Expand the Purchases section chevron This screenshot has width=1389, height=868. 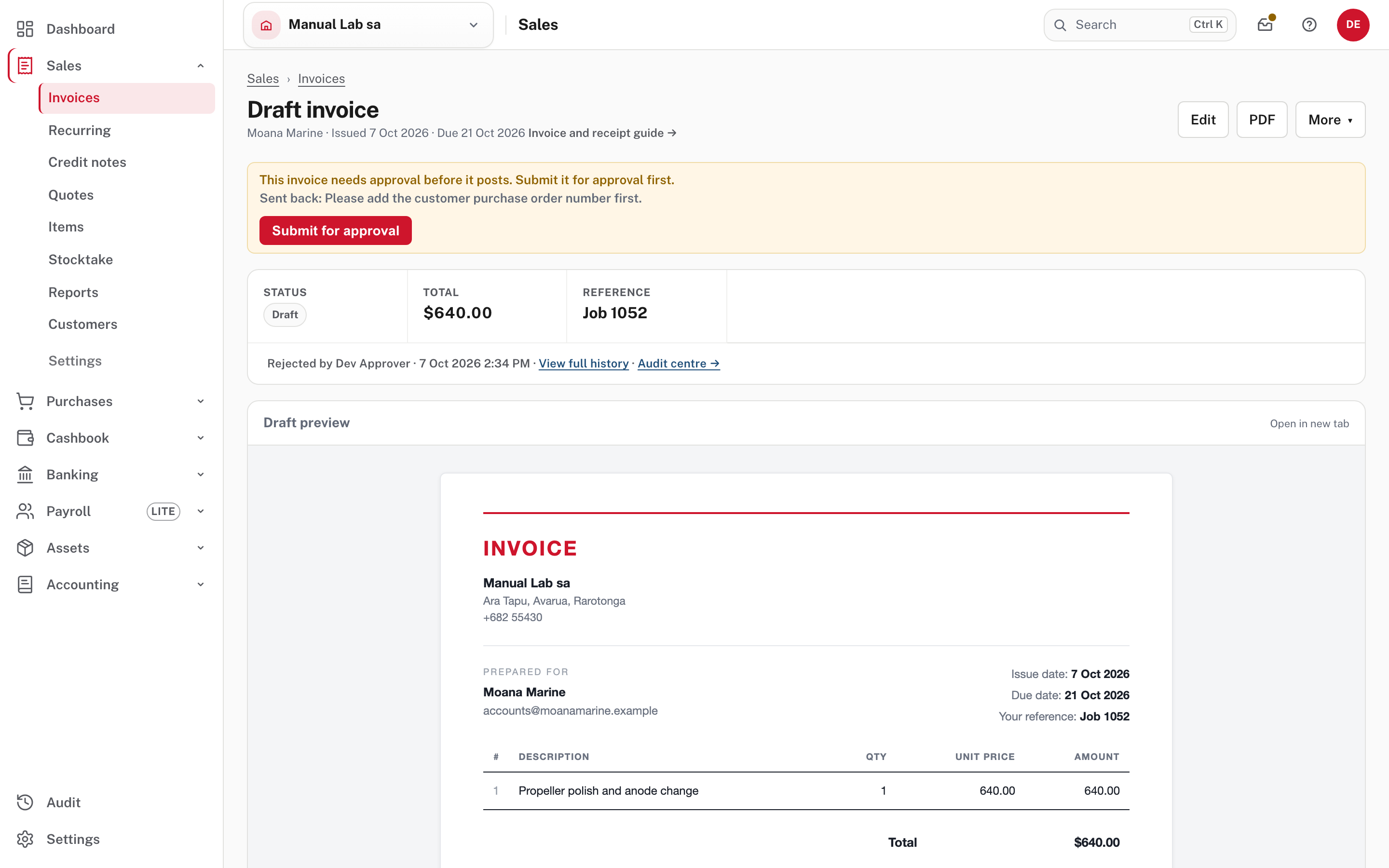pos(200,401)
